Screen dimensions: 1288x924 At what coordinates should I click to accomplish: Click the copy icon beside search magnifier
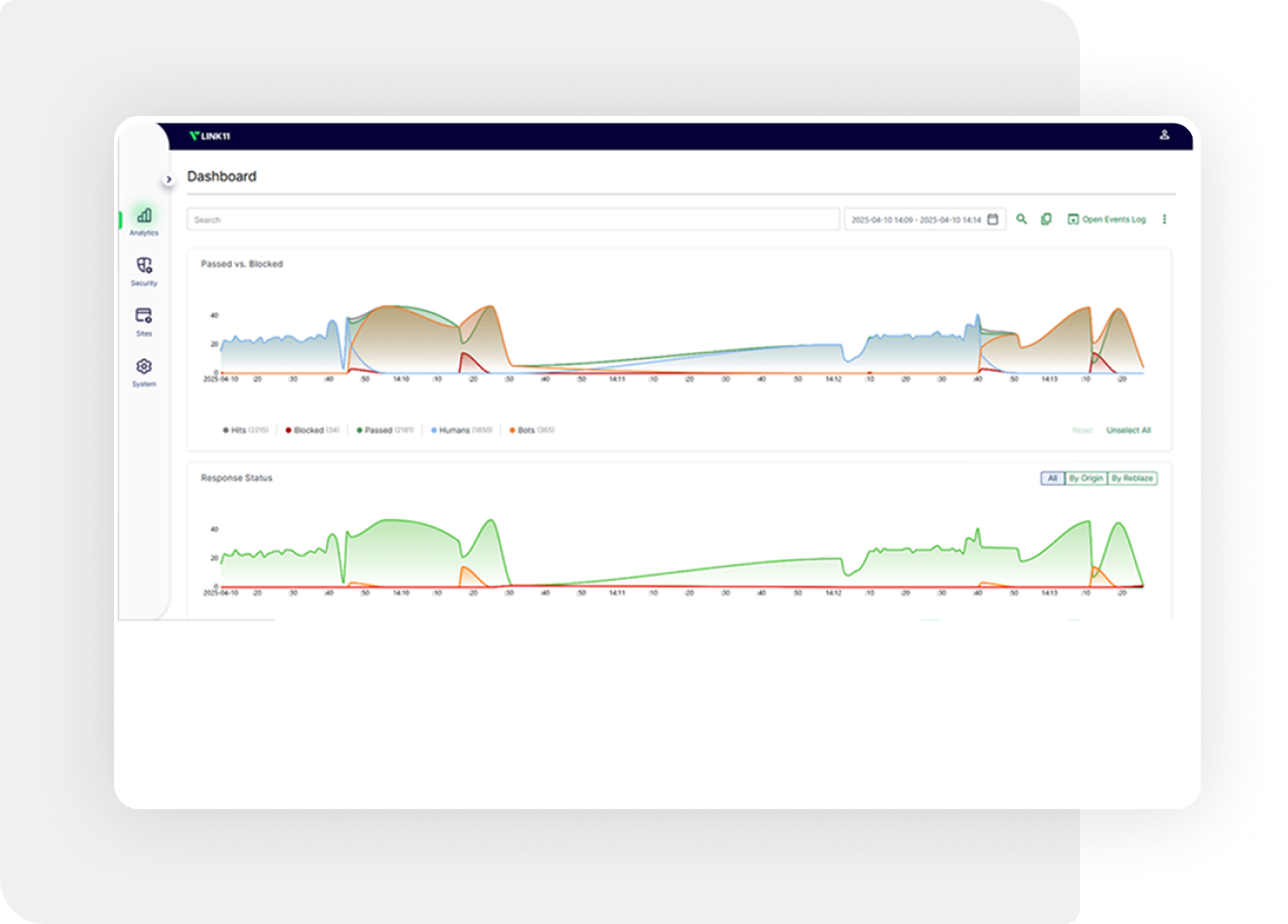pyautogui.click(x=1046, y=220)
